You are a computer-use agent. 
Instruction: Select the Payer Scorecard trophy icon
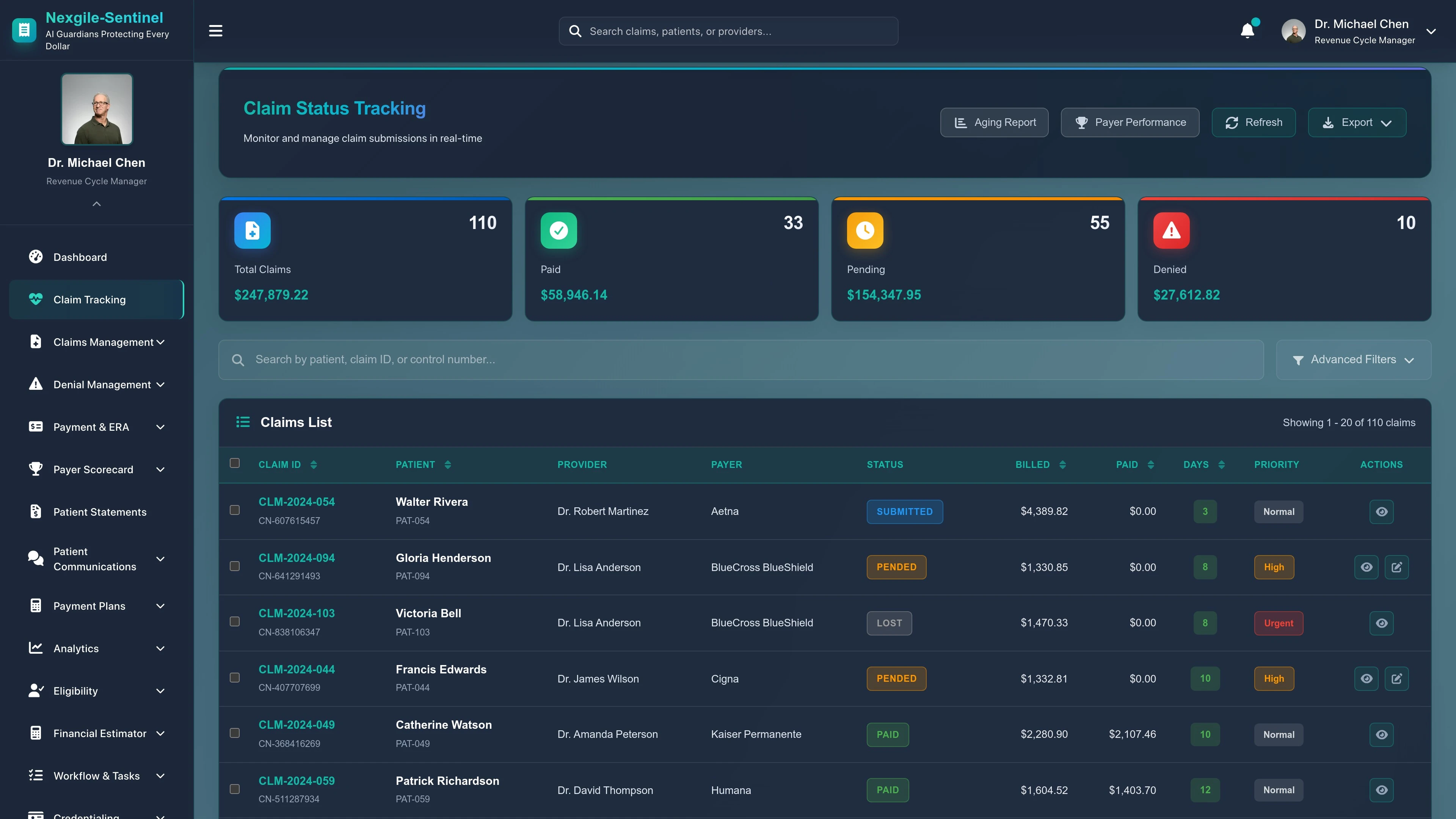[35, 469]
